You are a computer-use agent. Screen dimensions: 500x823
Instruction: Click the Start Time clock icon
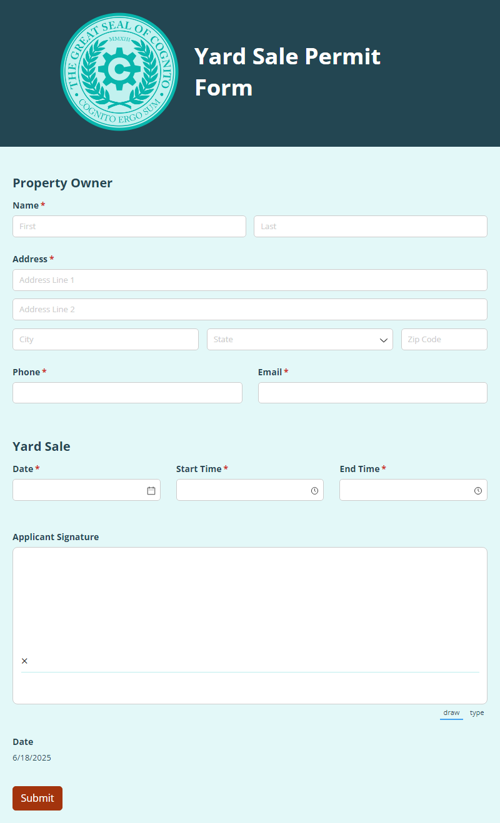click(x=314, y=491)
